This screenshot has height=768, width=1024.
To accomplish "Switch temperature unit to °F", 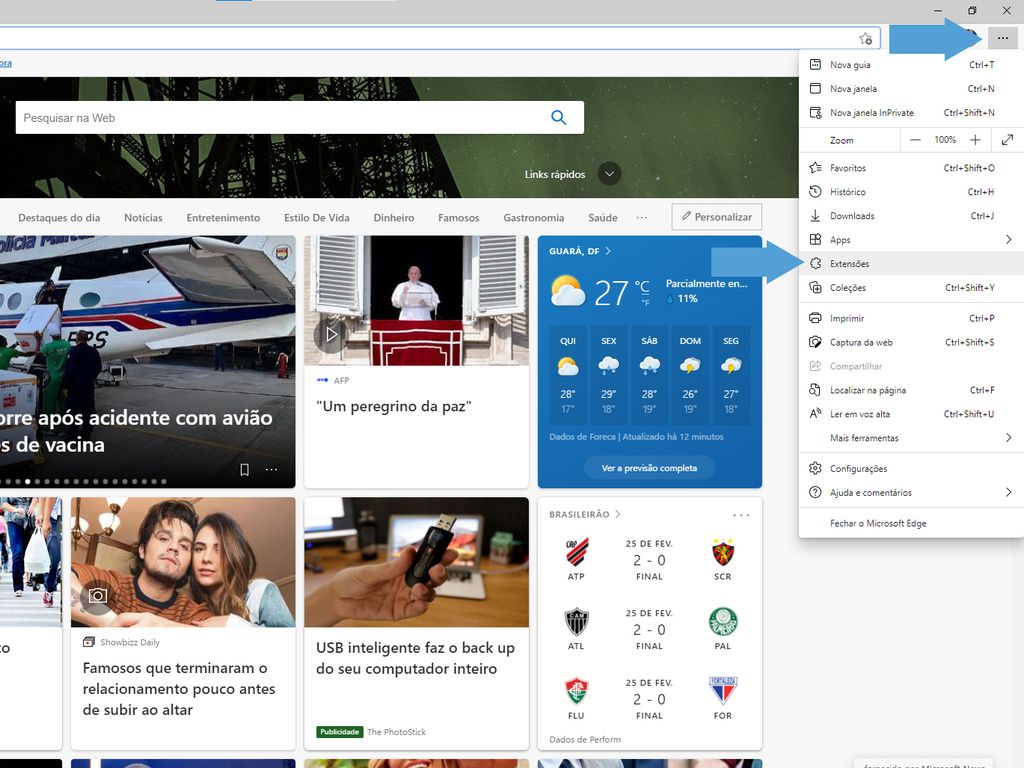I will (645, 303).
